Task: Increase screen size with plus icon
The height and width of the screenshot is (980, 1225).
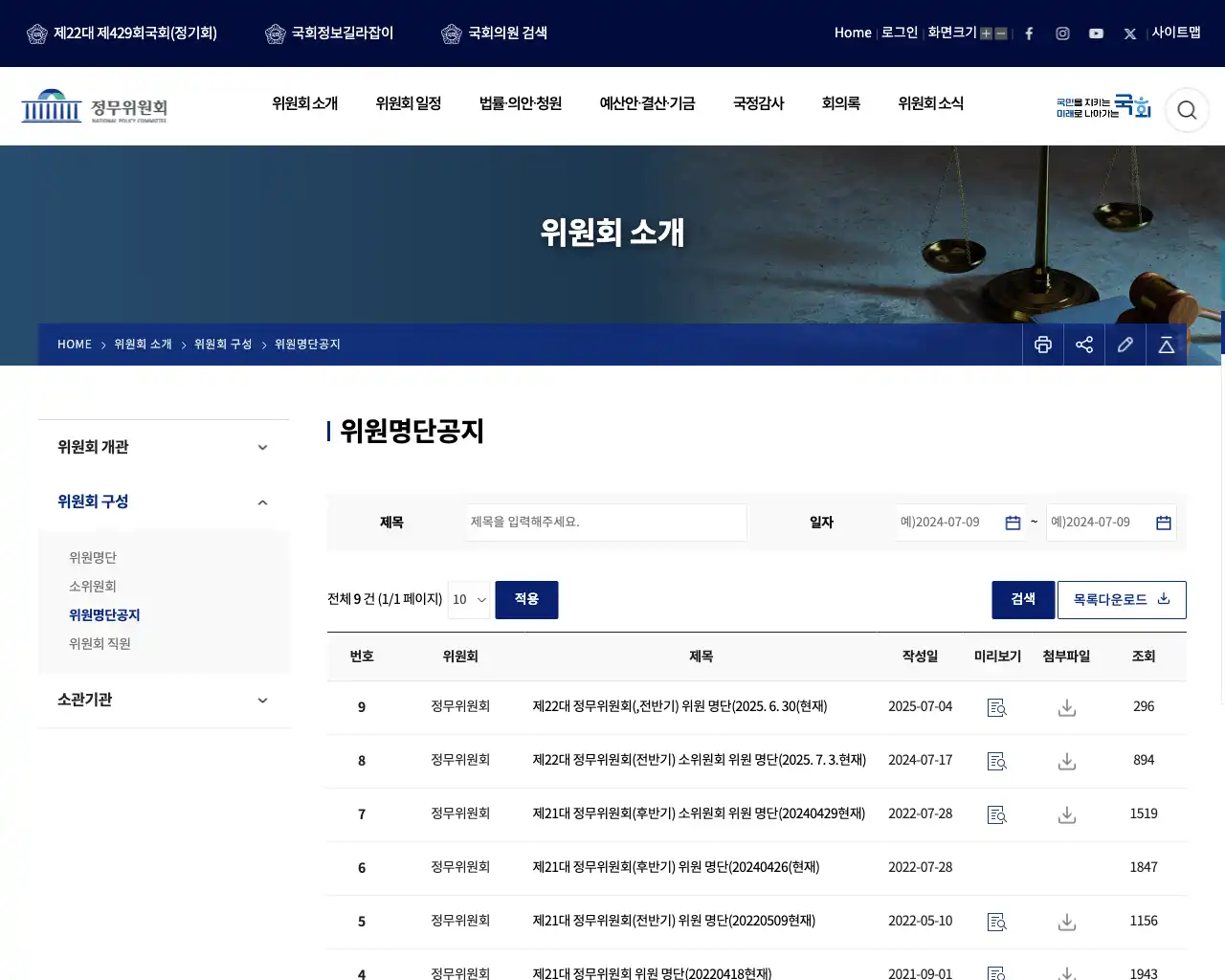Action: pos(986,33)
